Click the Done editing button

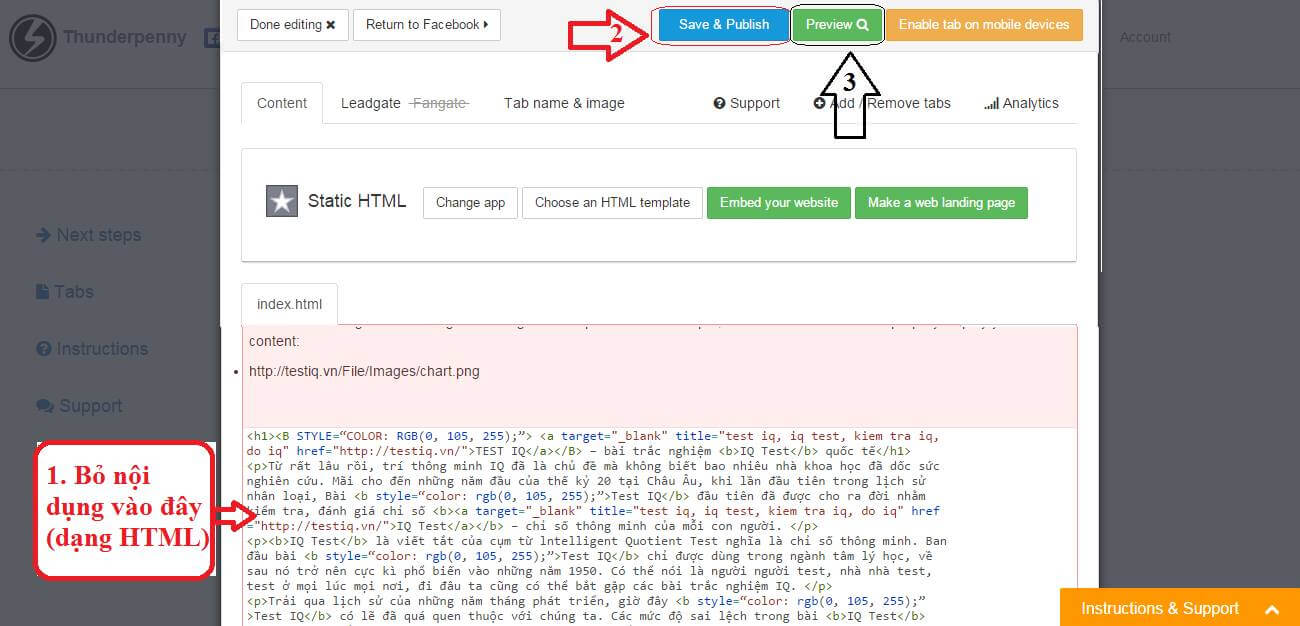[x=292, y=24]
